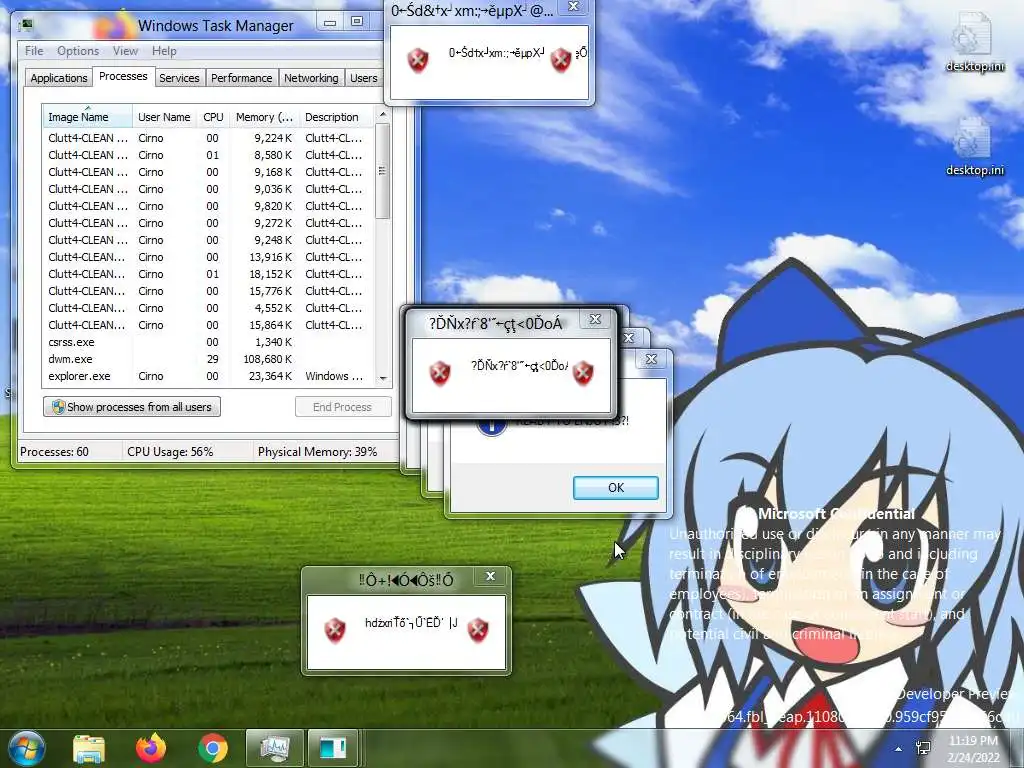Click the Processes: 60 status entry
This screenshot has width=1024, height=768.
(x=54, y=452)
